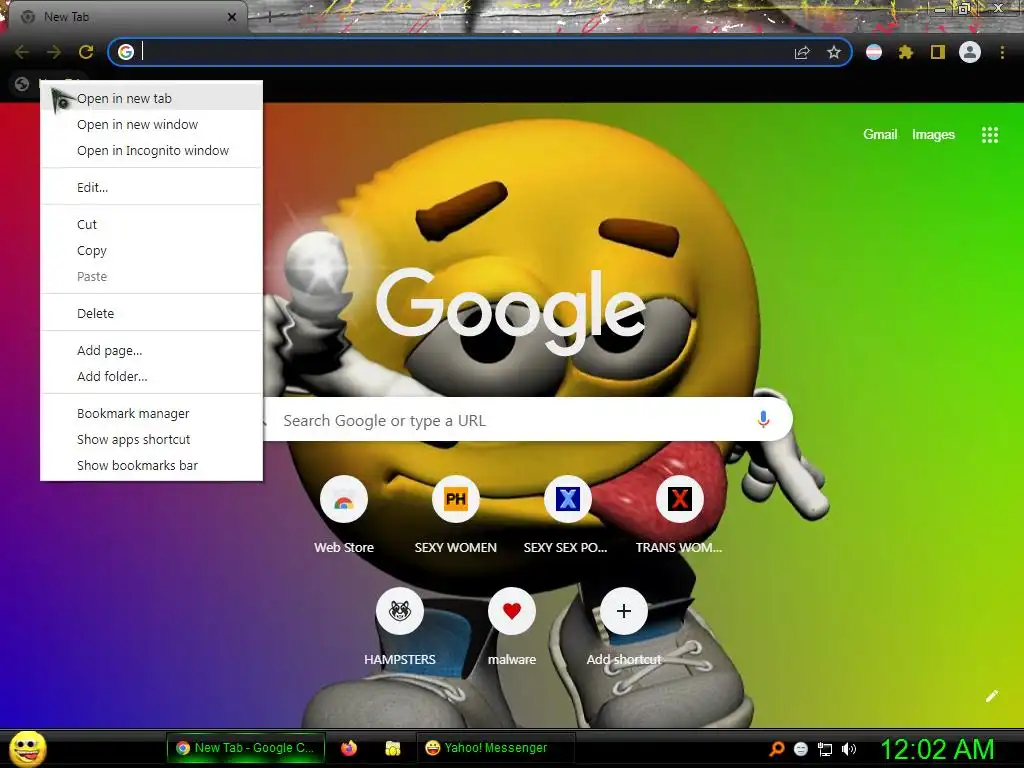
Task: Start voice search with the microphone icon
Action: [763, 419]
